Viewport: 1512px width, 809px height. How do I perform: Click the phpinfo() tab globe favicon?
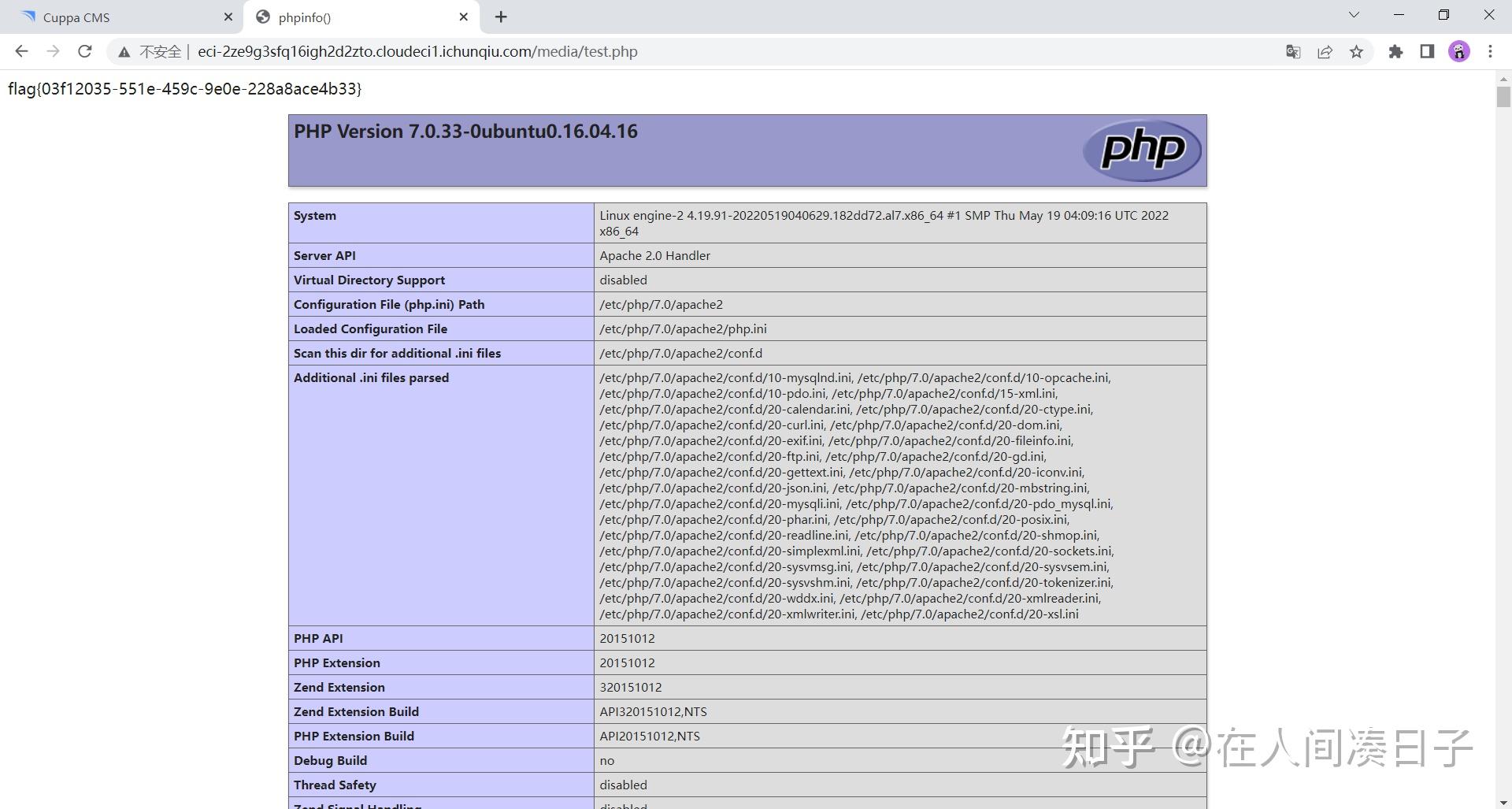pyautogui.click(x=262, y=17)
